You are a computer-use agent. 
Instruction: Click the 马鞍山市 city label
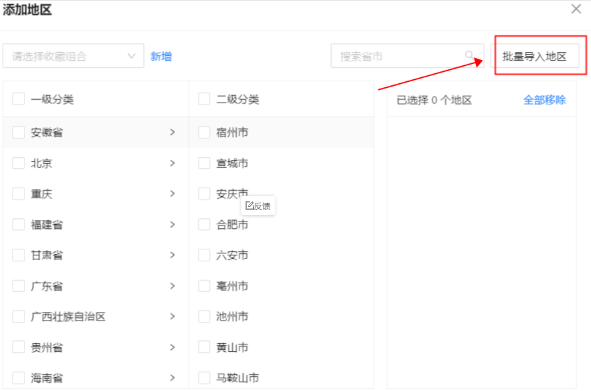(x=237, y=378)
